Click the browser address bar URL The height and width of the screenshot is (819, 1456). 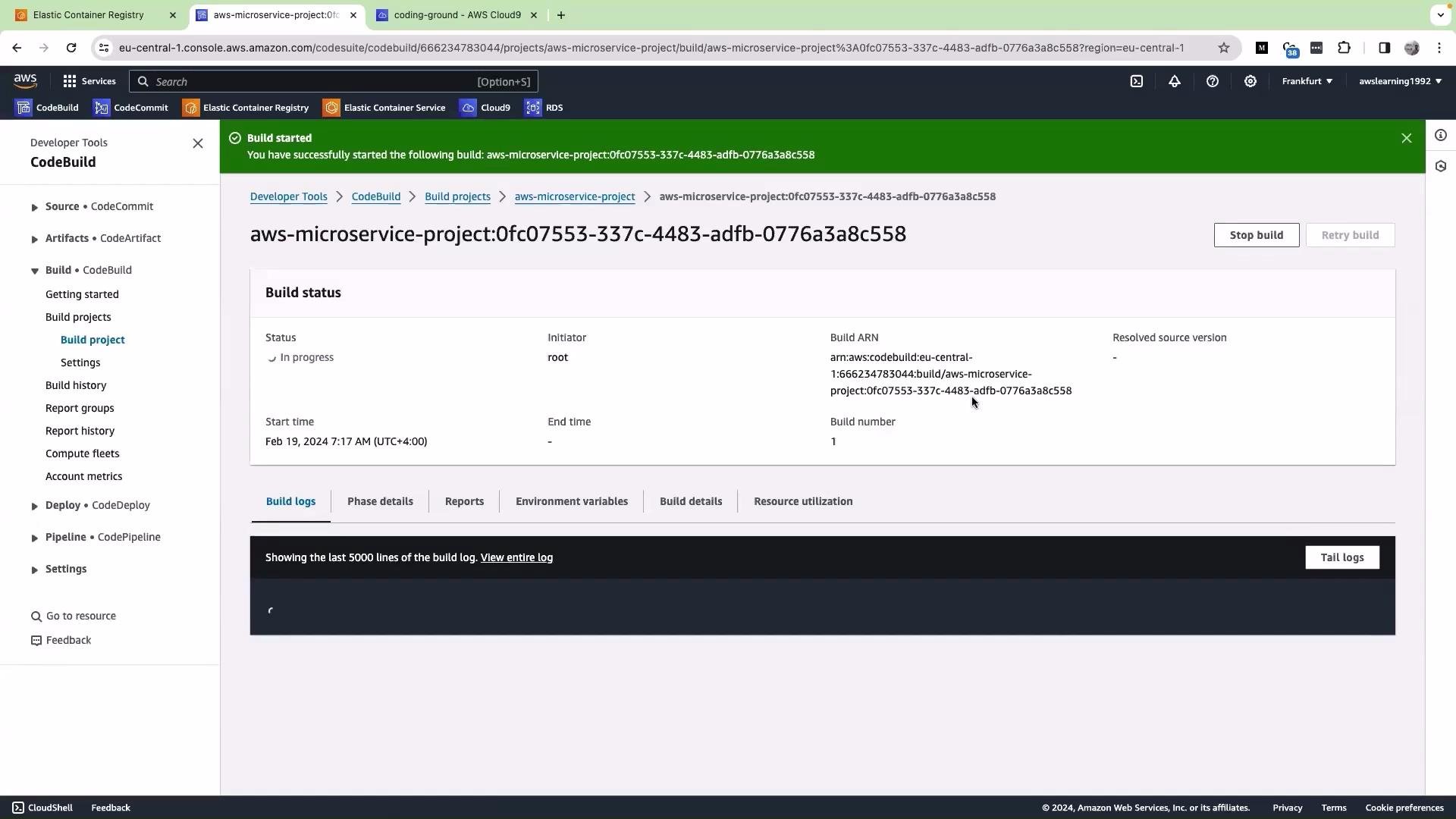pyautogui.click(x=651, y=48)
